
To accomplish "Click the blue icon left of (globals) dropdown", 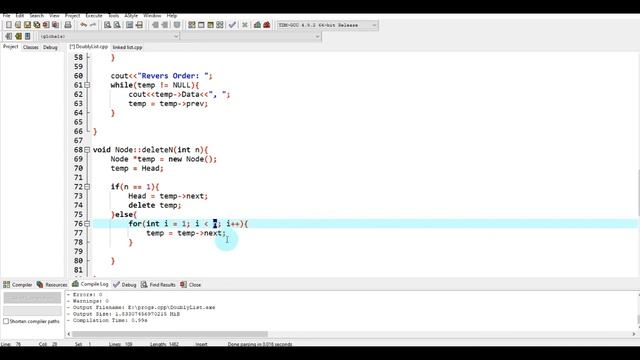I will click(27, 36).
